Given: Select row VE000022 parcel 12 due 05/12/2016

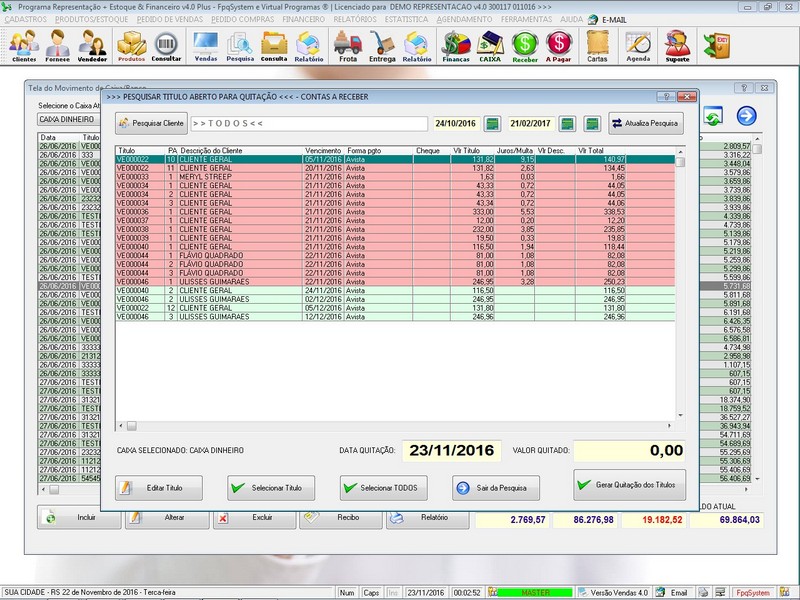Looking at the screenshot, I should coord(395,308).
